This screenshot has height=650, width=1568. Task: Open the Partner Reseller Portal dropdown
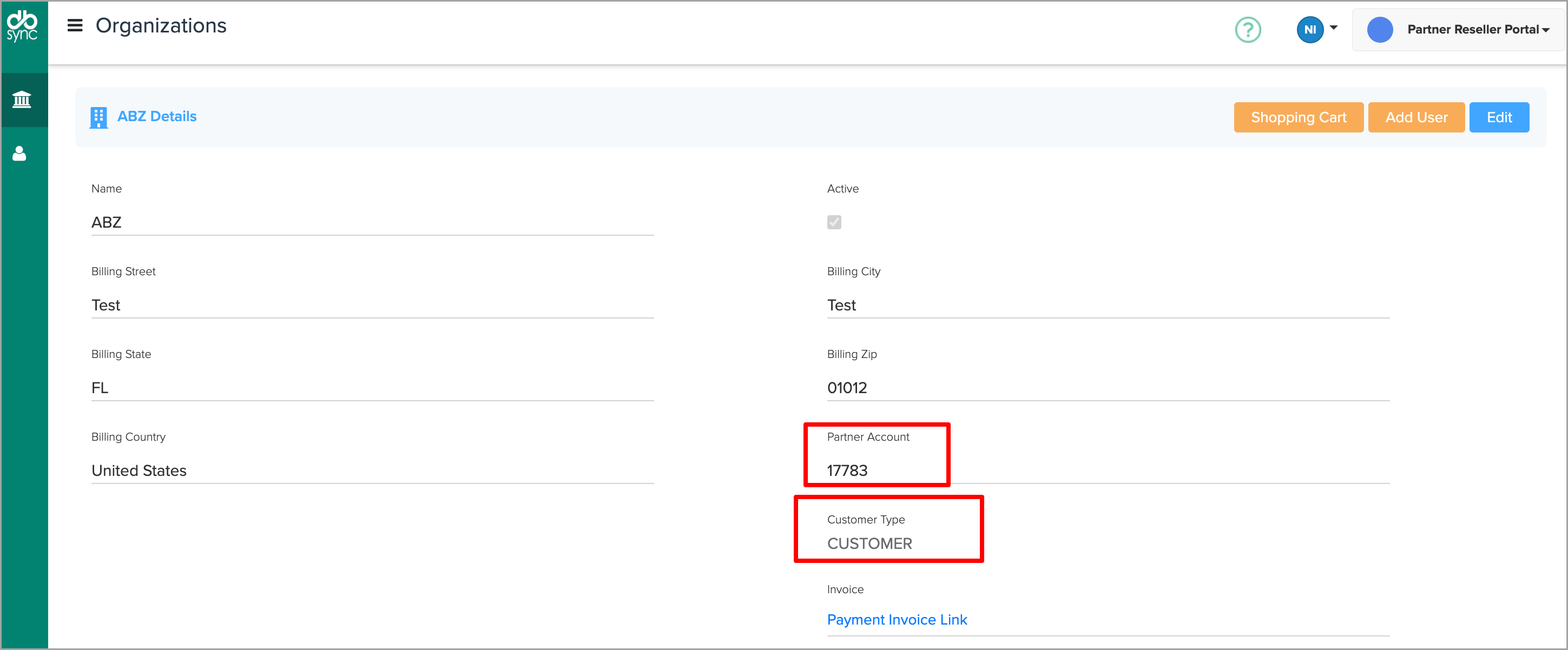coord(1477,29)
